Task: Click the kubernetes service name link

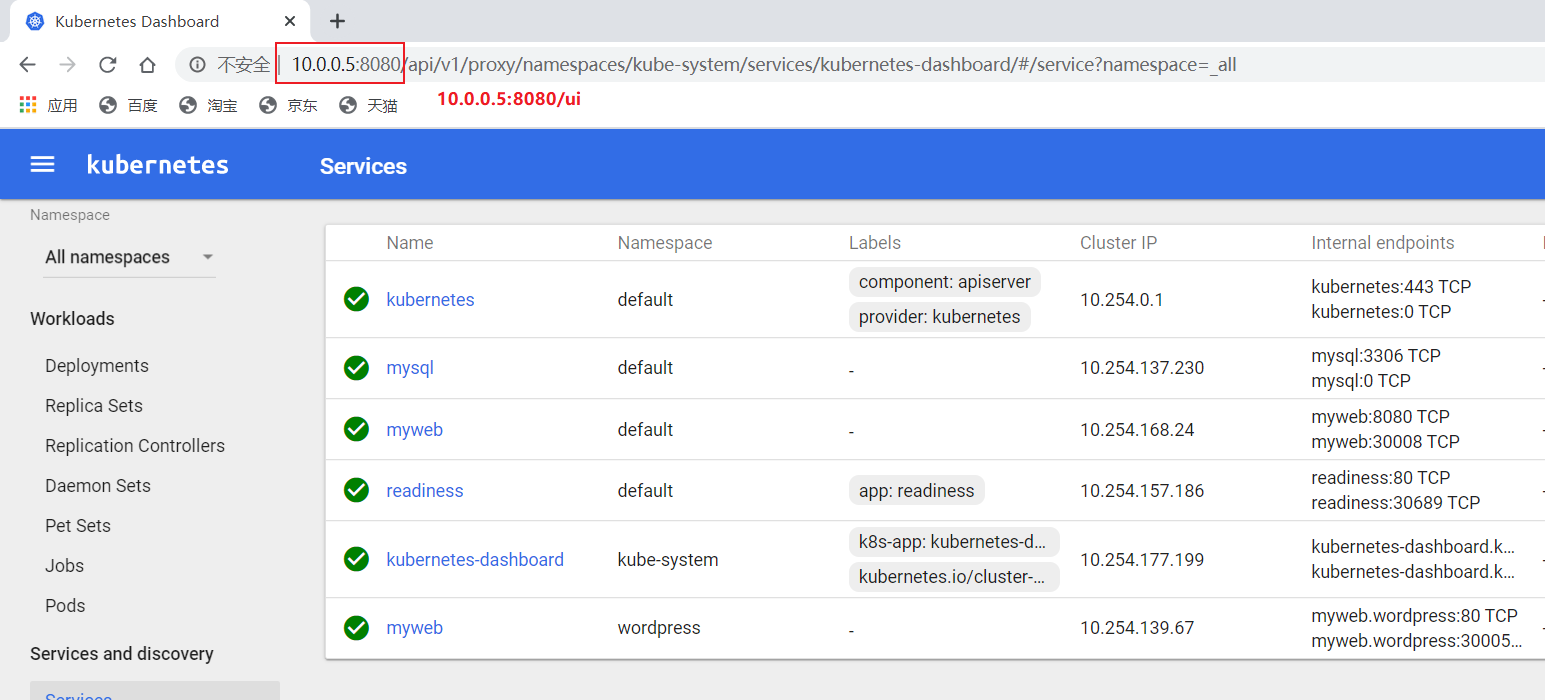Action: pyautogui.click(x=430, y=300)
